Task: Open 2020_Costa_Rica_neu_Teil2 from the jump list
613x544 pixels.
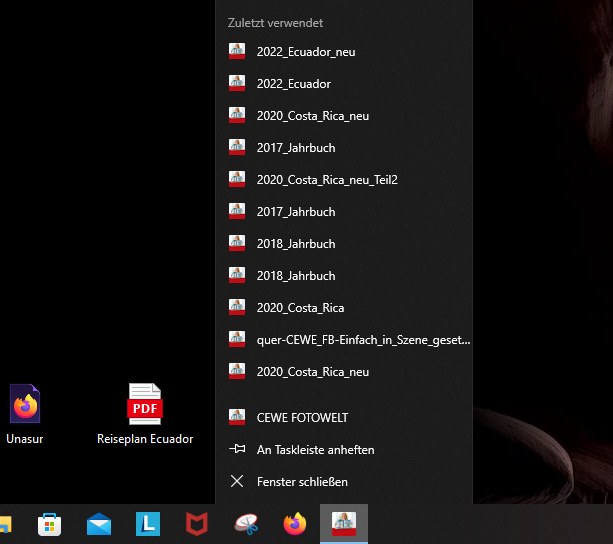Action: [326, 180]
